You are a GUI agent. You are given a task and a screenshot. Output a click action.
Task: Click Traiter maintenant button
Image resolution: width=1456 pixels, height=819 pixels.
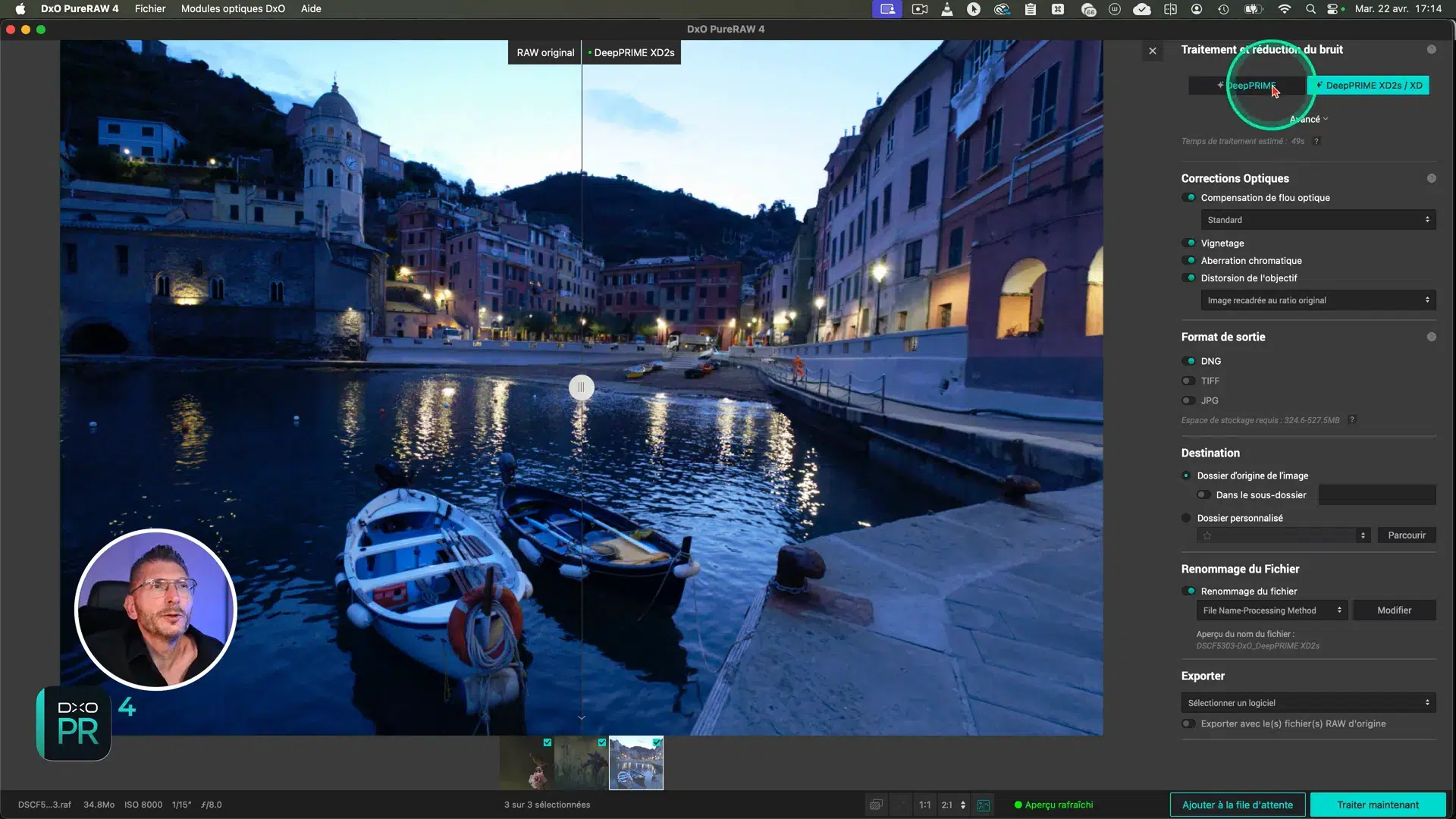tap(1378, 805)
